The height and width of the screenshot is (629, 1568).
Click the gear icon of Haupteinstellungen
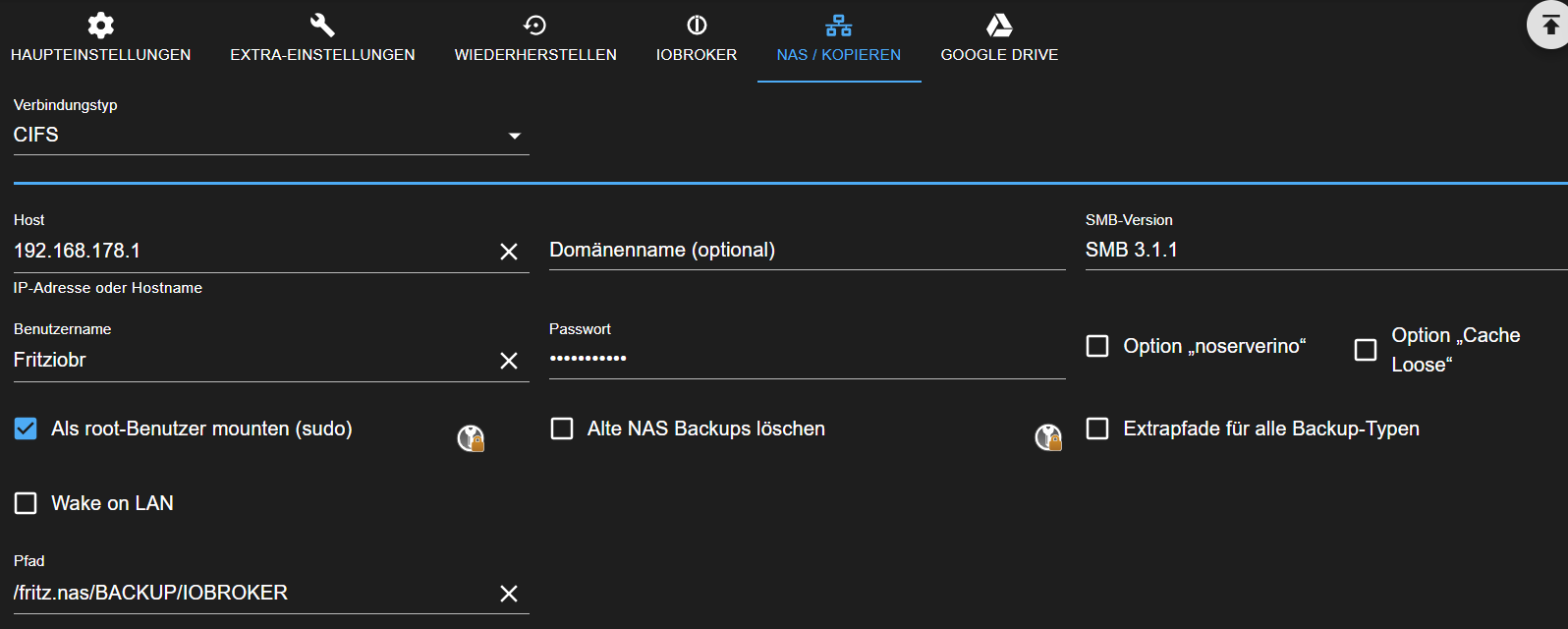100,25
